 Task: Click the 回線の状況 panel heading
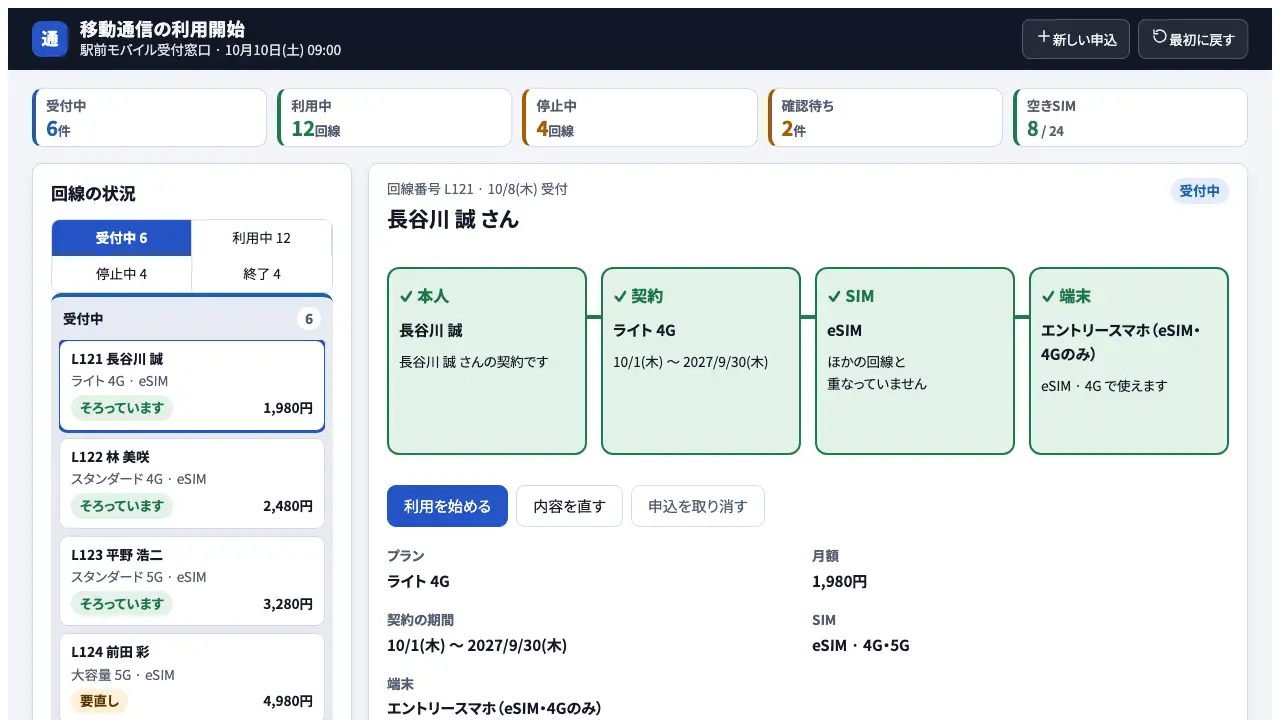point(93,193)
